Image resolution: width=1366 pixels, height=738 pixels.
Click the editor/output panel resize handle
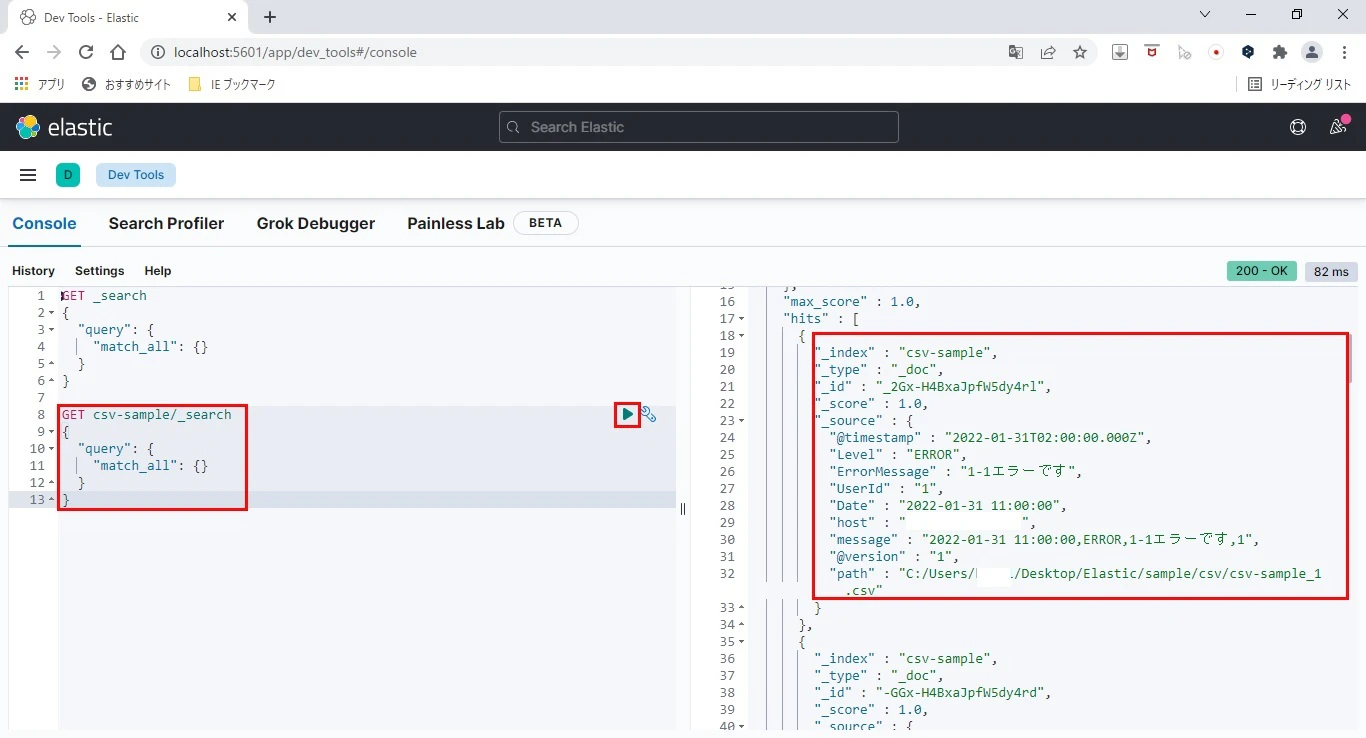coord(683,508)
